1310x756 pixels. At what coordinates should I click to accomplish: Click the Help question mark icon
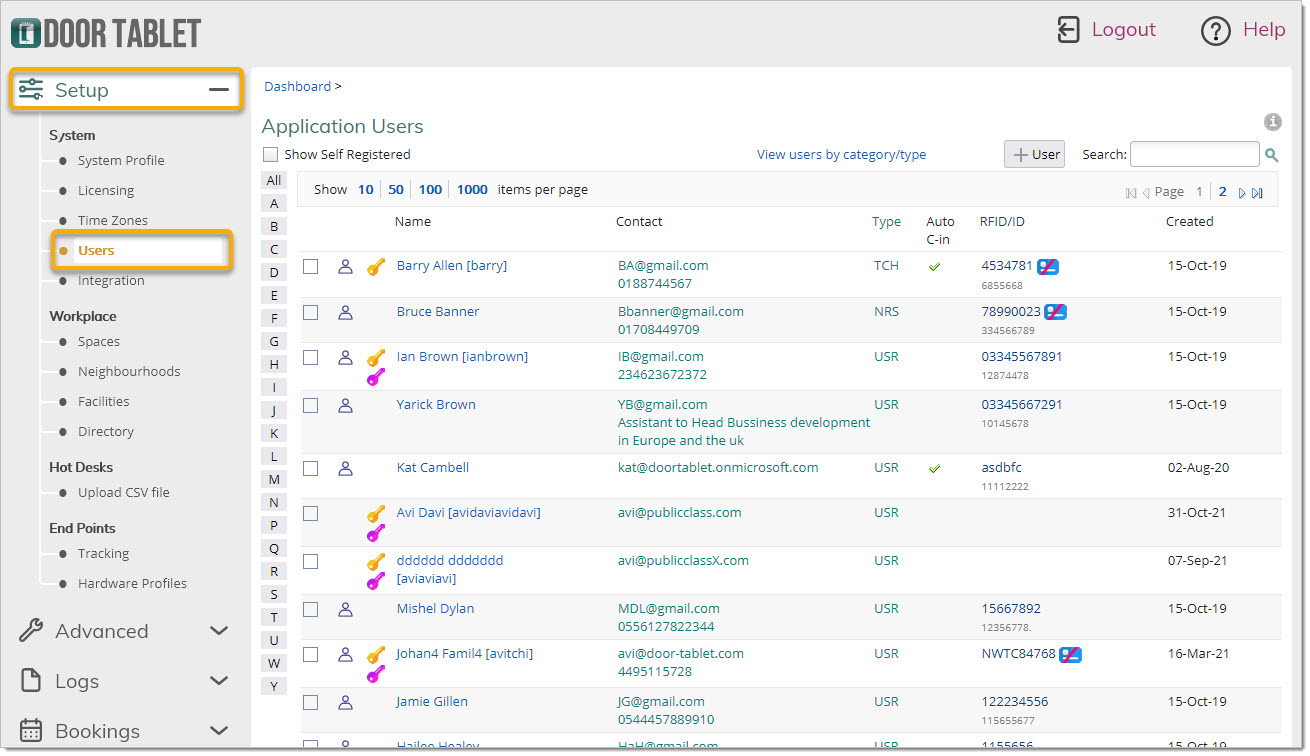(1214, 31)
